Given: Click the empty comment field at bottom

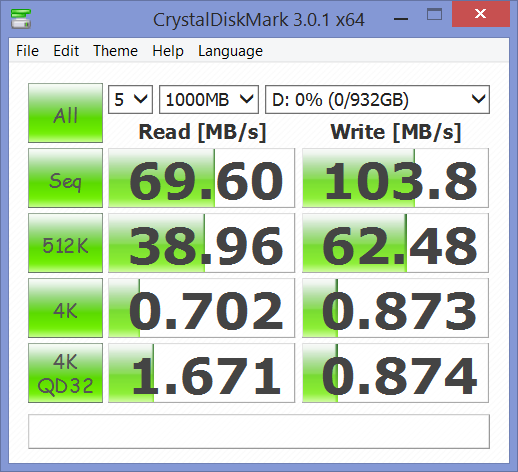Looking at the screenshot, I should coord(259,432).
